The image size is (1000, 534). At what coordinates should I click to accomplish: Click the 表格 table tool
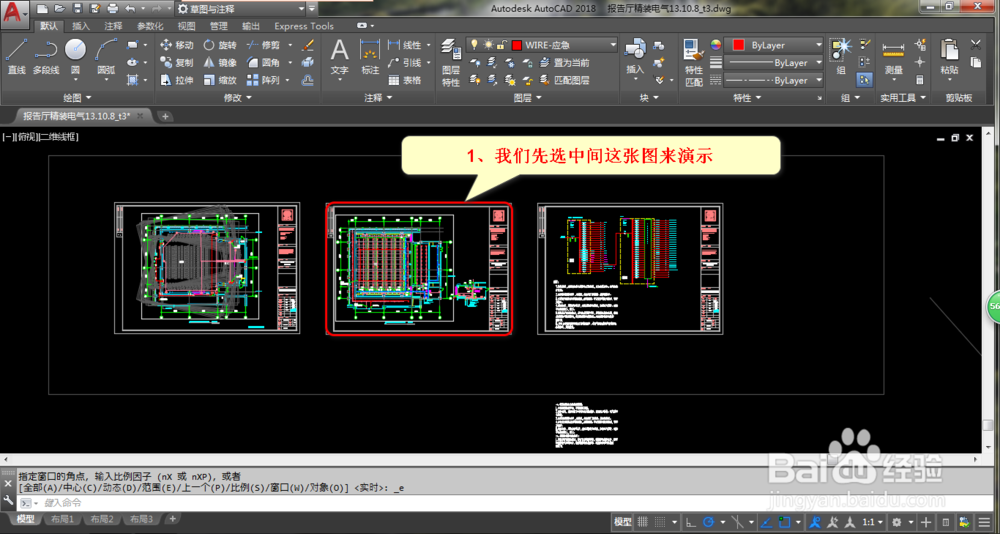point(405,80)
